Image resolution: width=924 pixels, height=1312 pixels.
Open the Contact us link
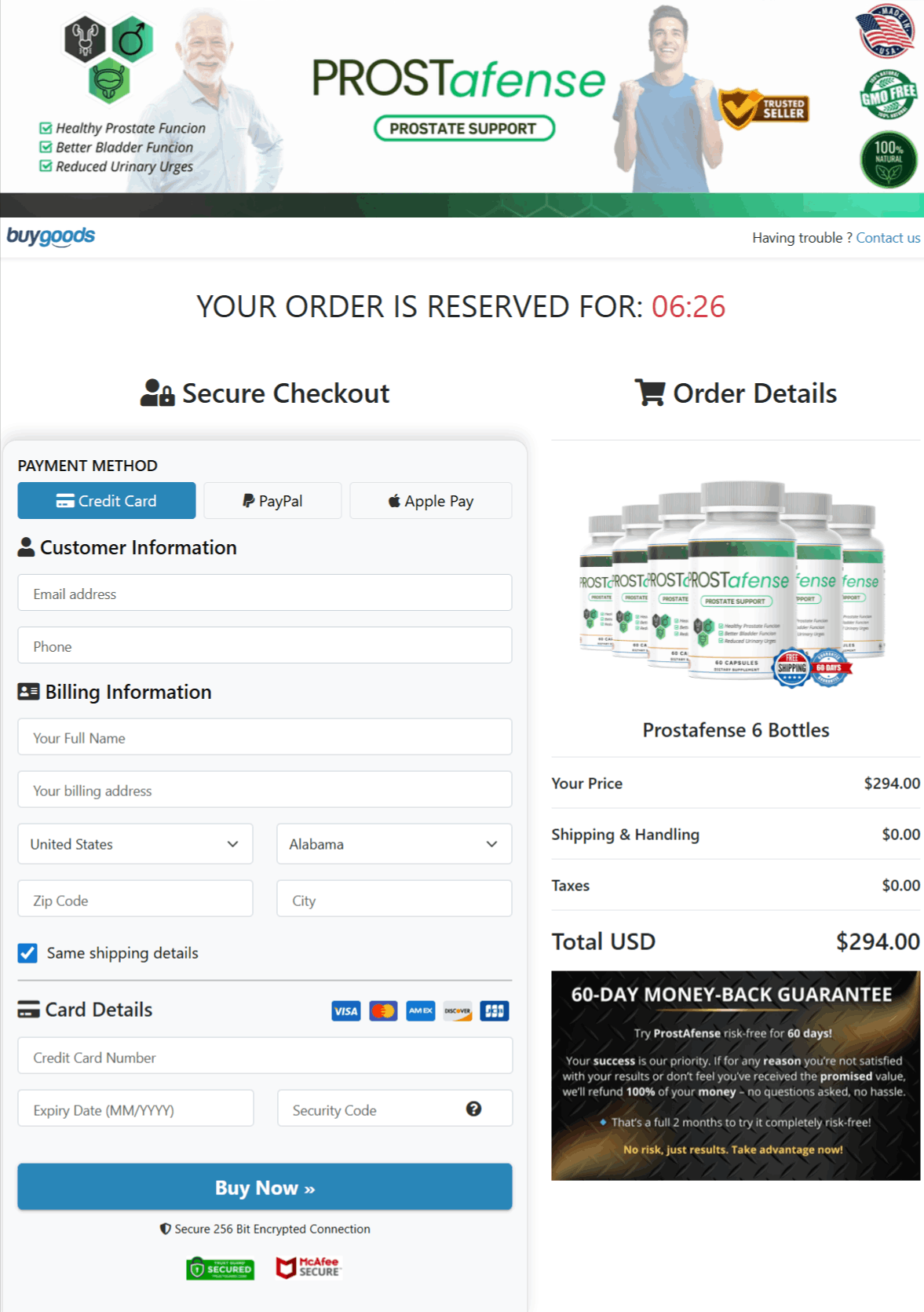(x=888, y=237)
